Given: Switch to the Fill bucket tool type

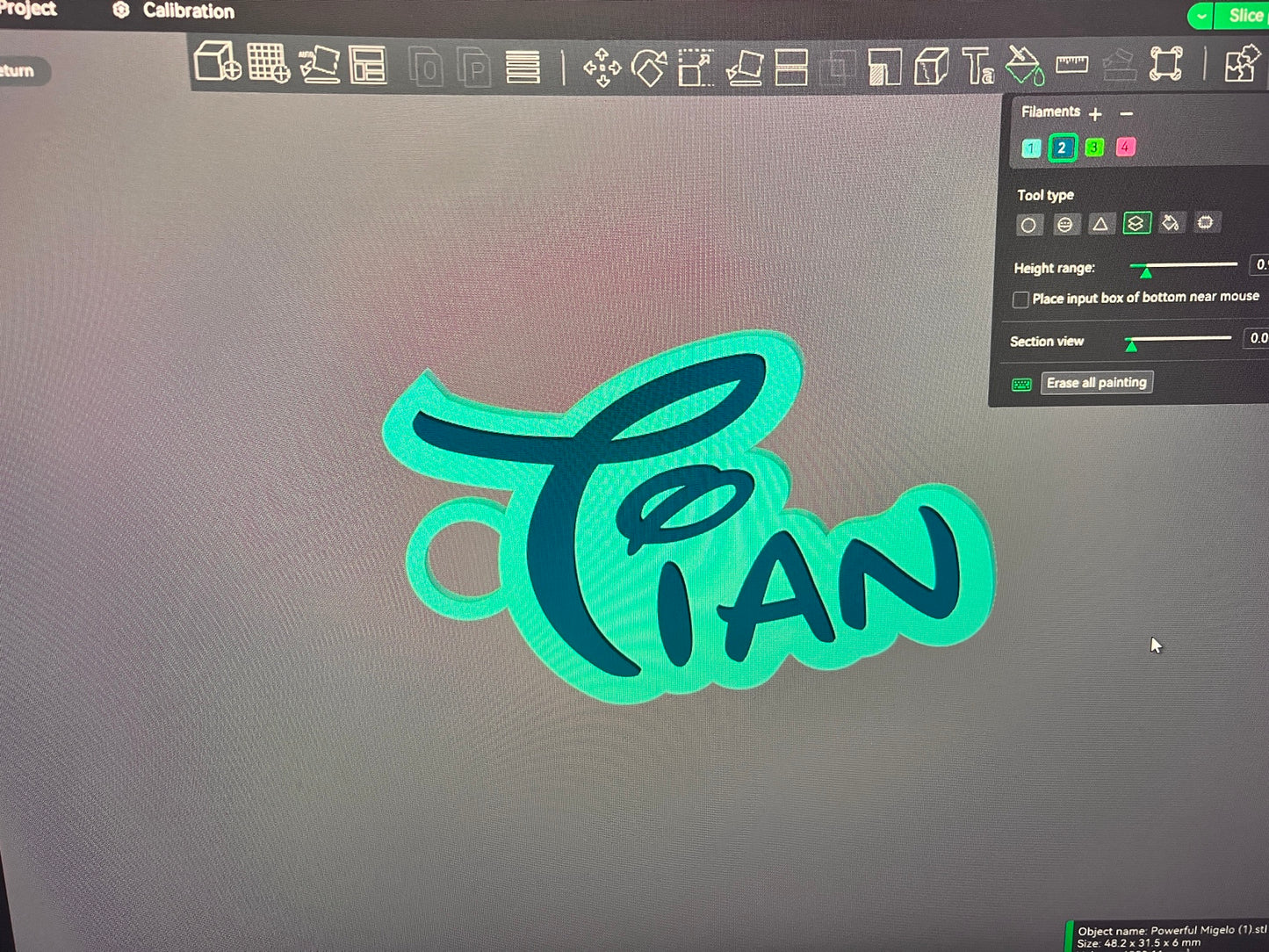Looking at the screenshot, I should tap(1170, 223).
